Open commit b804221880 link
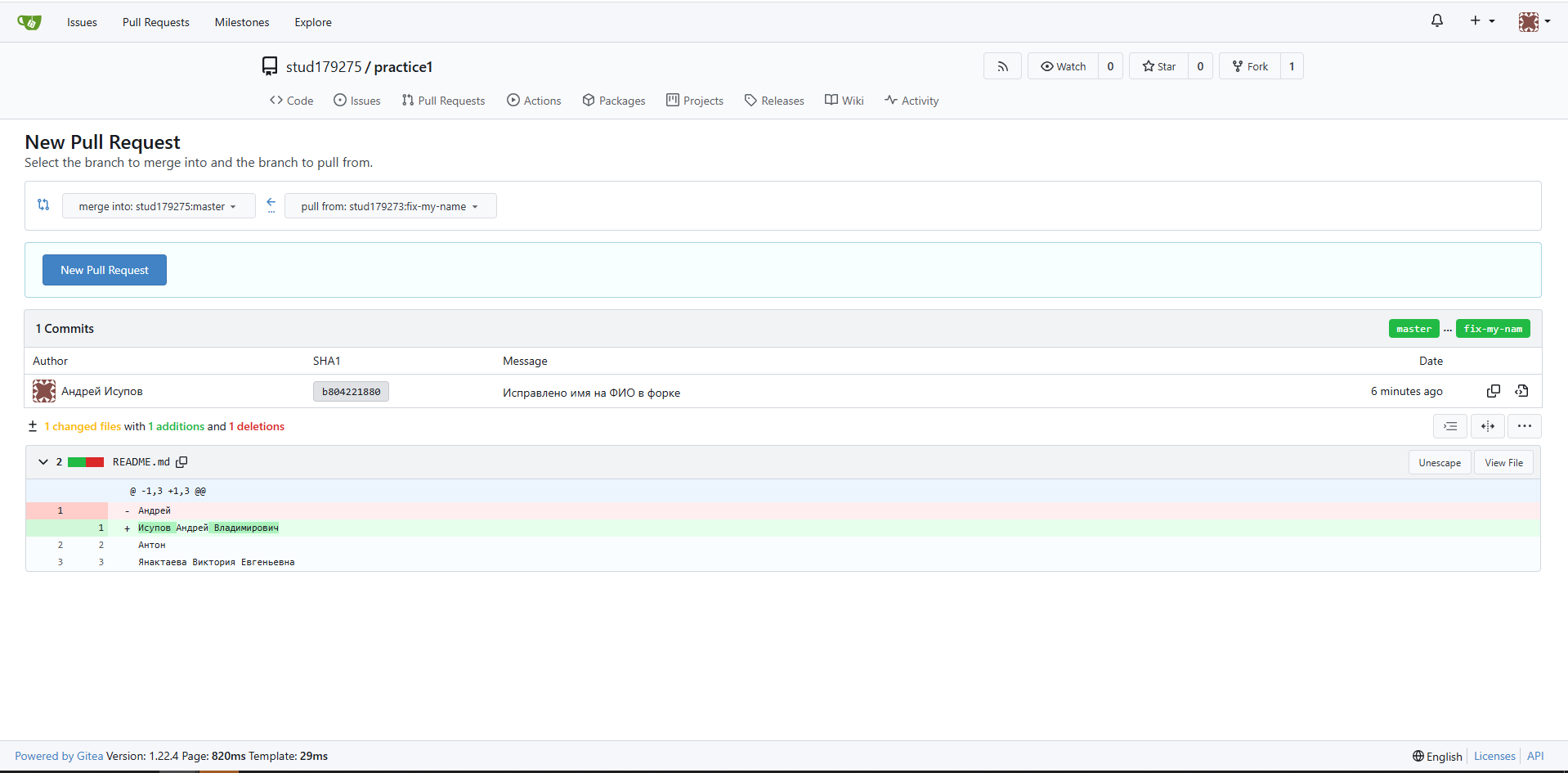1568x773 pixels. (351, 392)
